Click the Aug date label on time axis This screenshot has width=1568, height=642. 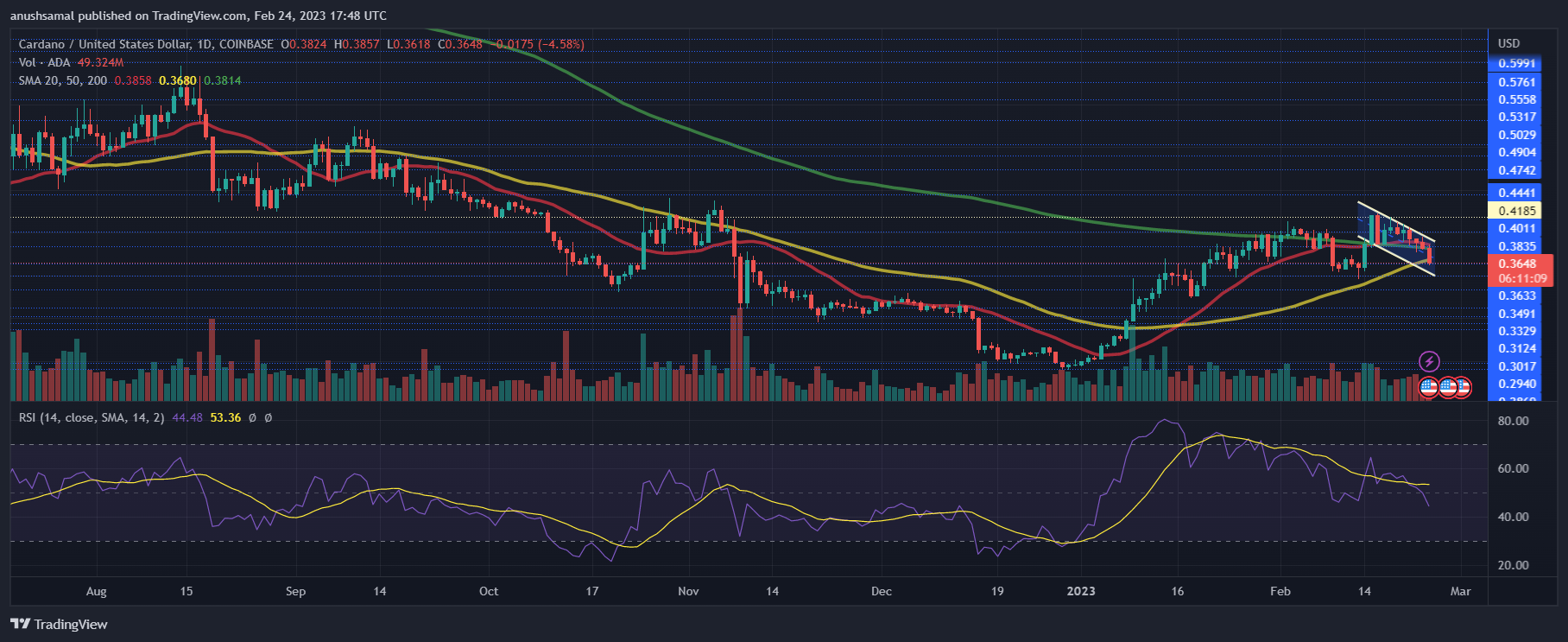pos(97,591)
